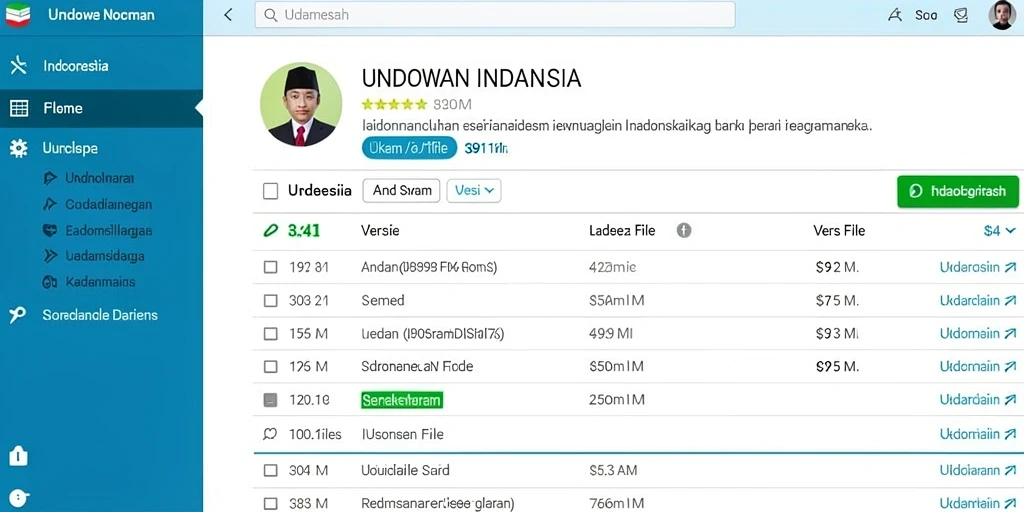Click the chat icon in top bar
This screenshot has height=512, width=1024.
961,15
